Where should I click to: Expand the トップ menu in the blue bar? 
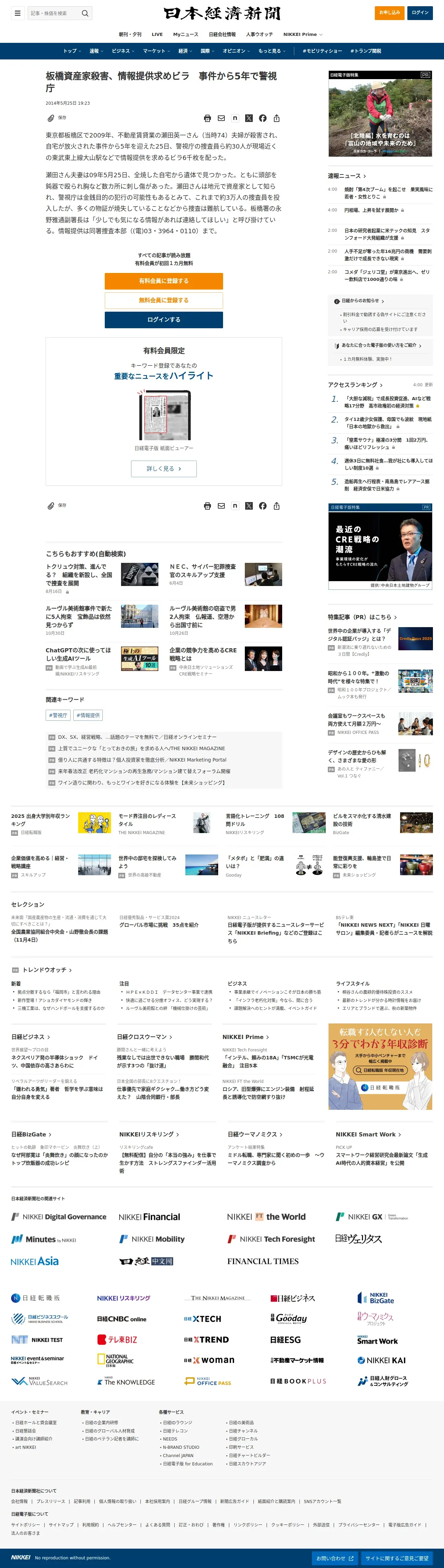coord(72,51)
